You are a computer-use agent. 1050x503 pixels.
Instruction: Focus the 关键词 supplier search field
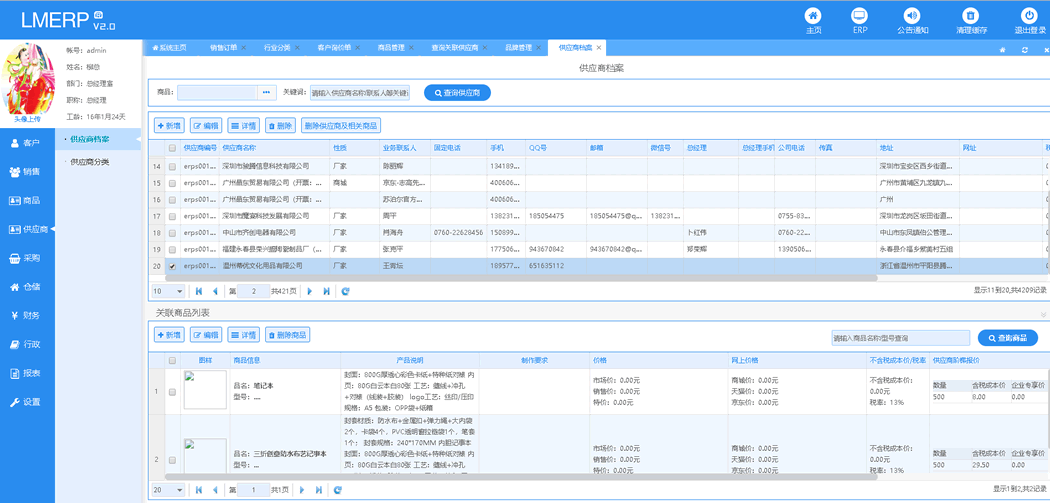pos(360,92)
